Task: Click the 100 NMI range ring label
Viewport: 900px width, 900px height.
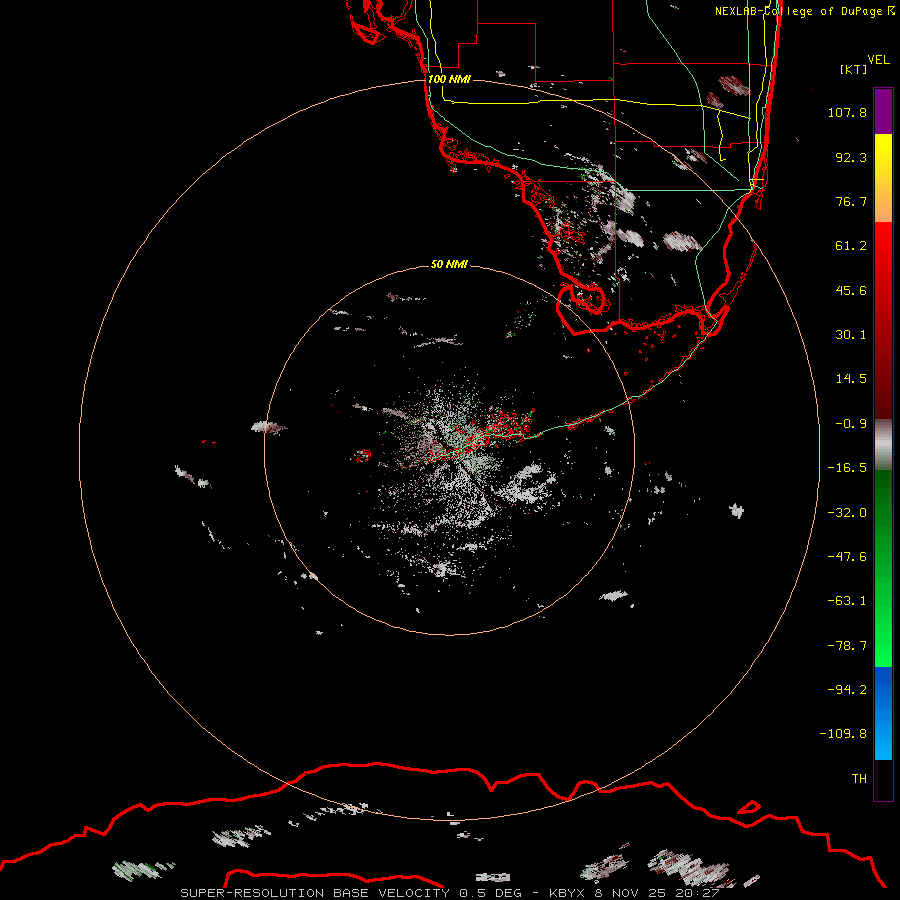Action: click(449, 79)
